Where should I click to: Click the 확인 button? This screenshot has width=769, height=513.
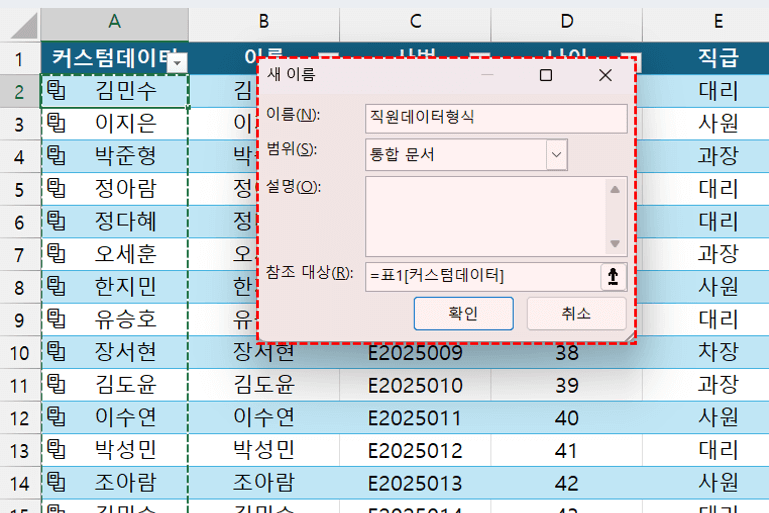tap(463, 313)
